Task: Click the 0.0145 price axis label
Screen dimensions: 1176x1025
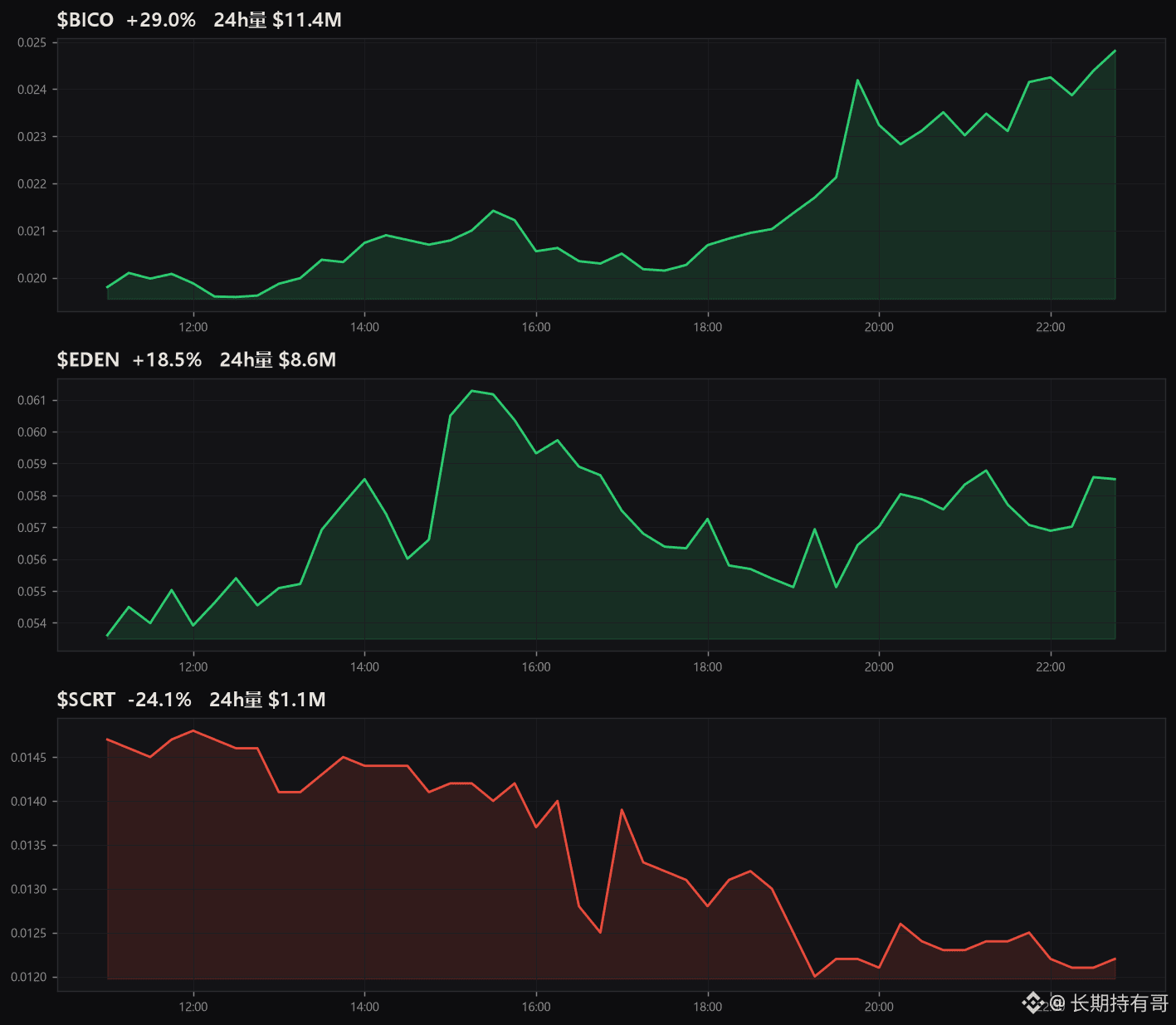Action: coord(29,757)
